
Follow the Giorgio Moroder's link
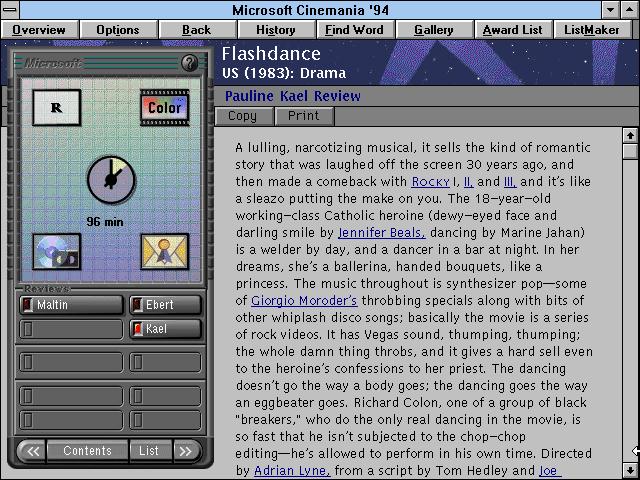click(x=304, y=301)
